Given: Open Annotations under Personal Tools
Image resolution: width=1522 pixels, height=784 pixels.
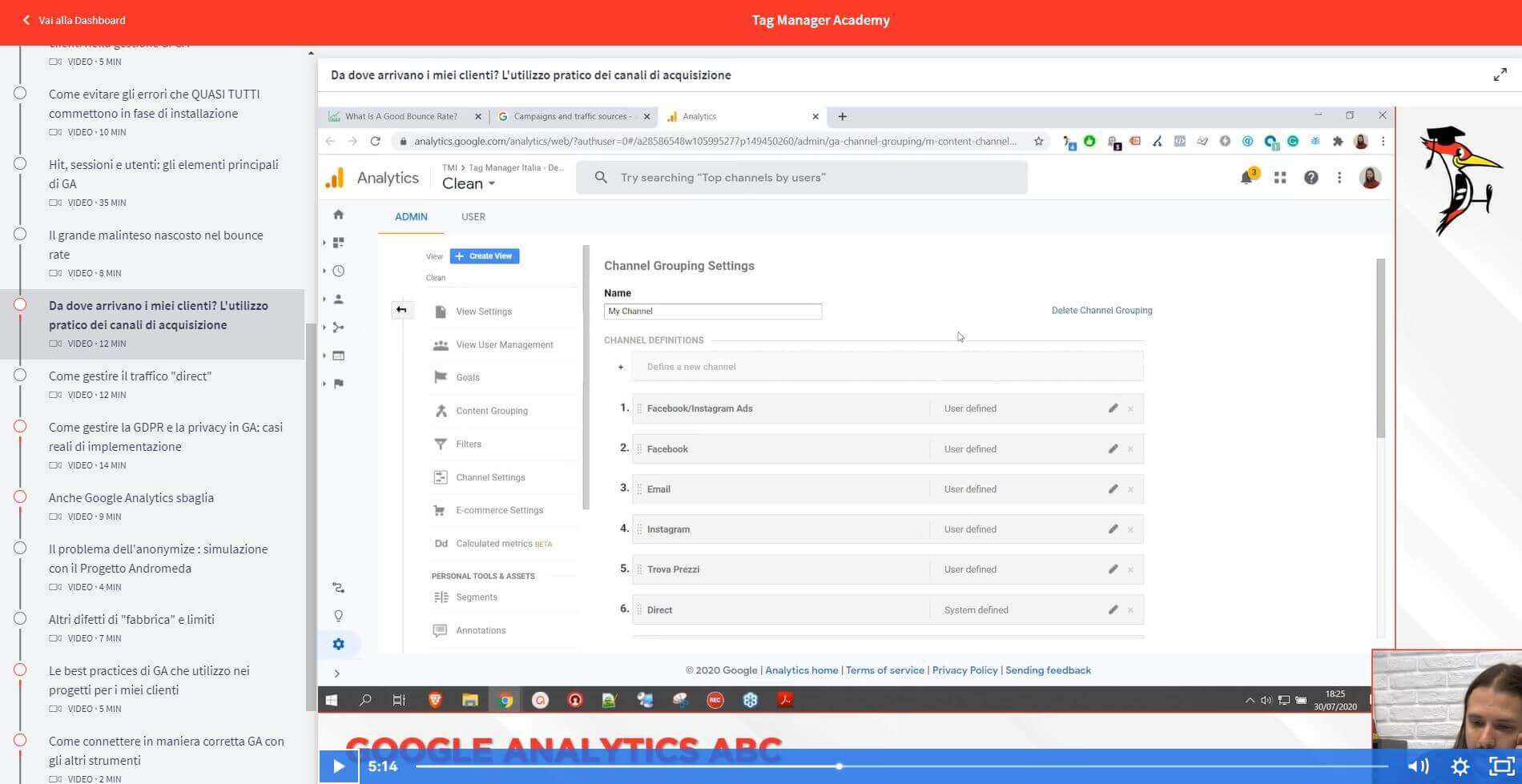Looking at the screenshot, I should point(481,630).
